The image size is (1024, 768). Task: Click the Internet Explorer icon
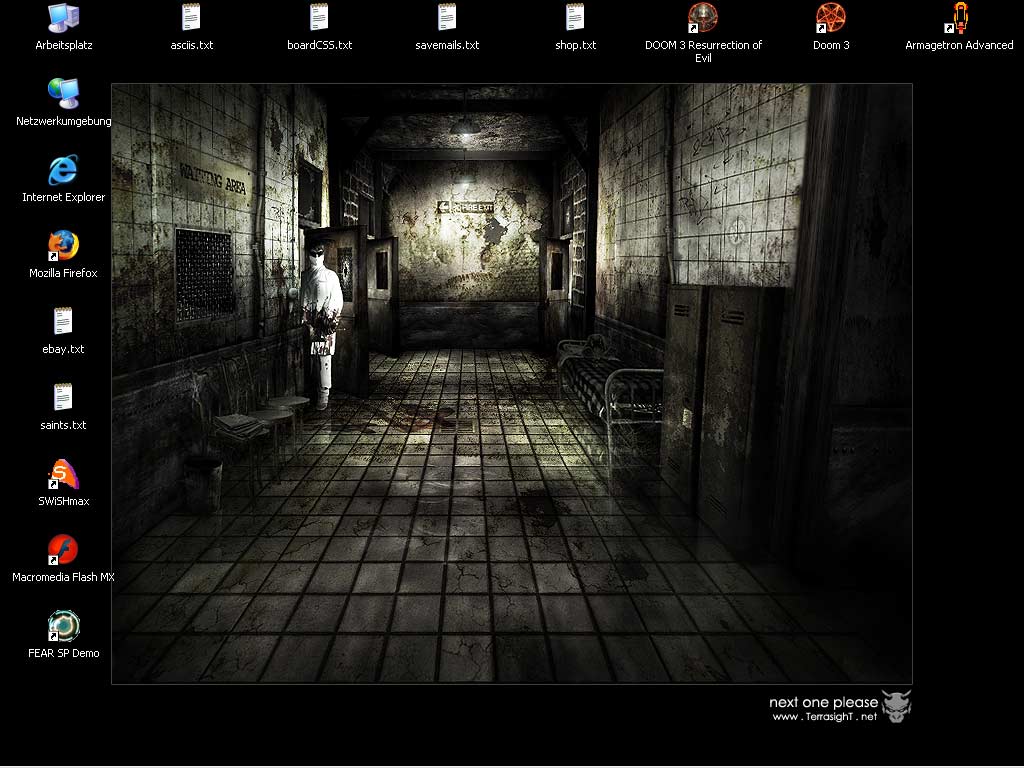(x=63, y=170)
